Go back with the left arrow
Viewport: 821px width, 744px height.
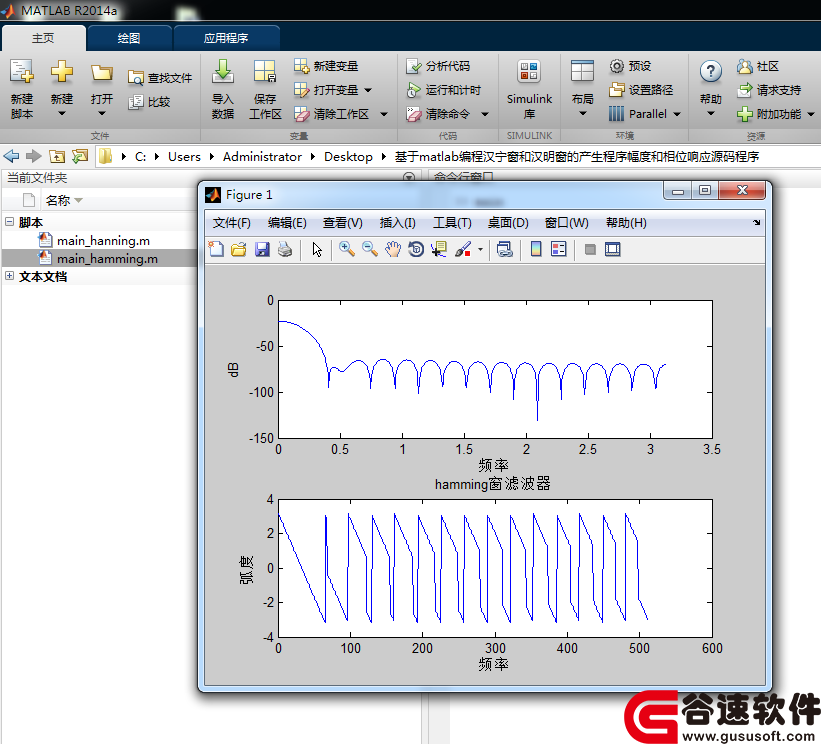[11, 156]
